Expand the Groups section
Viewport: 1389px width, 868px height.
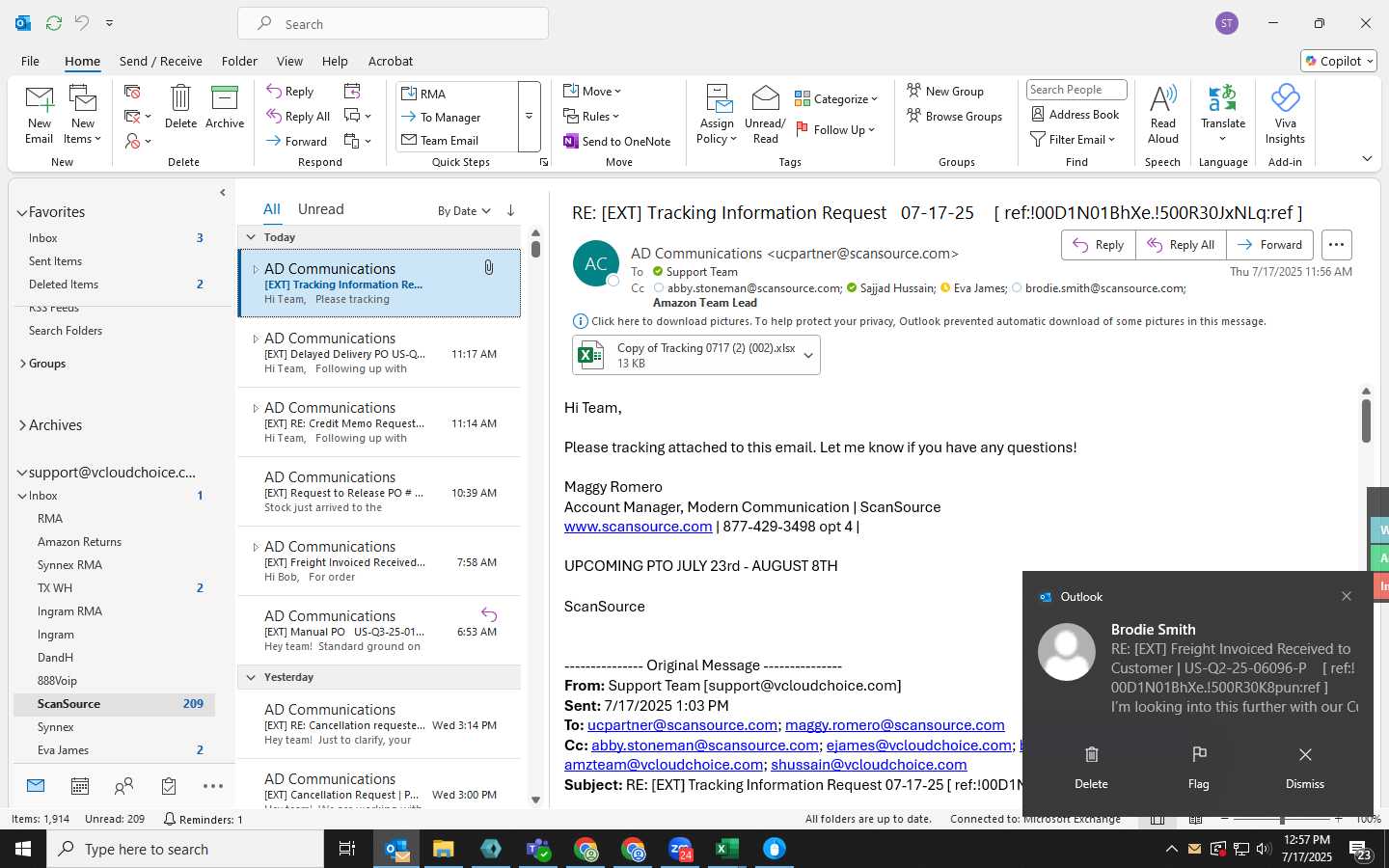click(22, 364)
